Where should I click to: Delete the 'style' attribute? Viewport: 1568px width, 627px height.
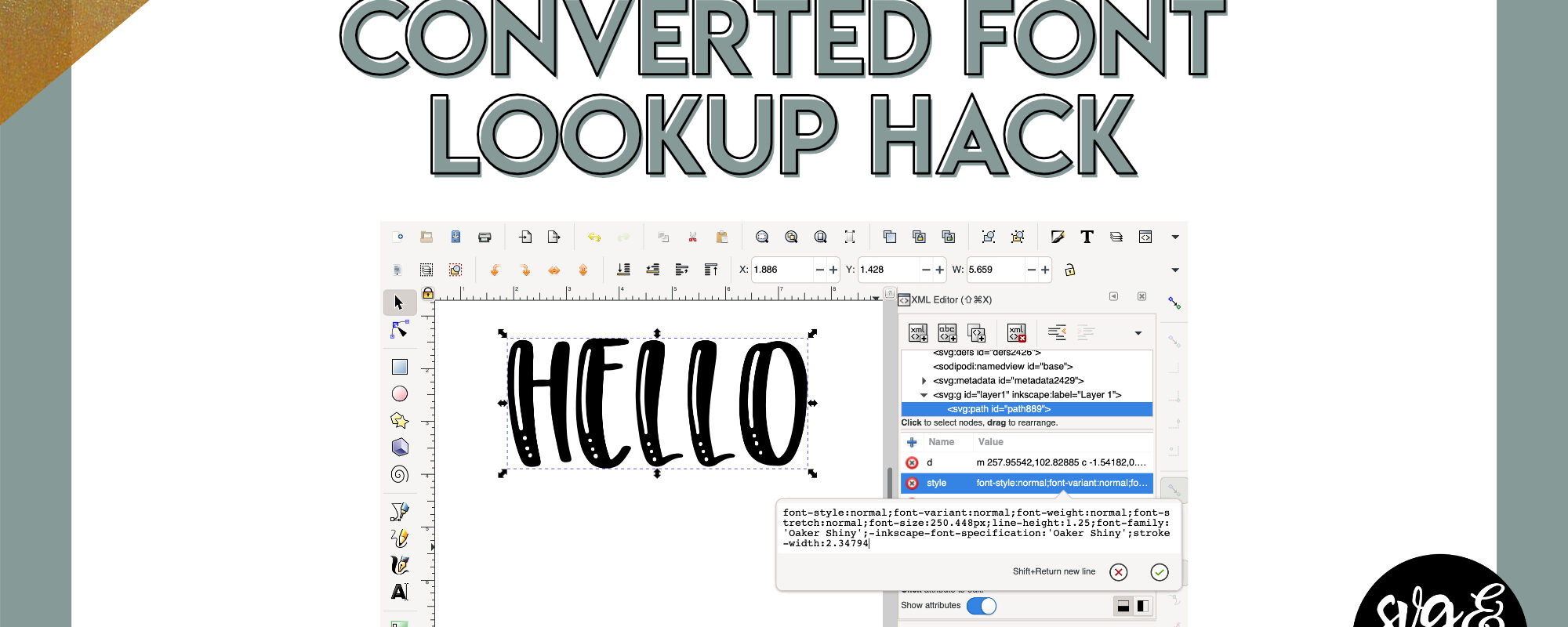pos(912,483)
